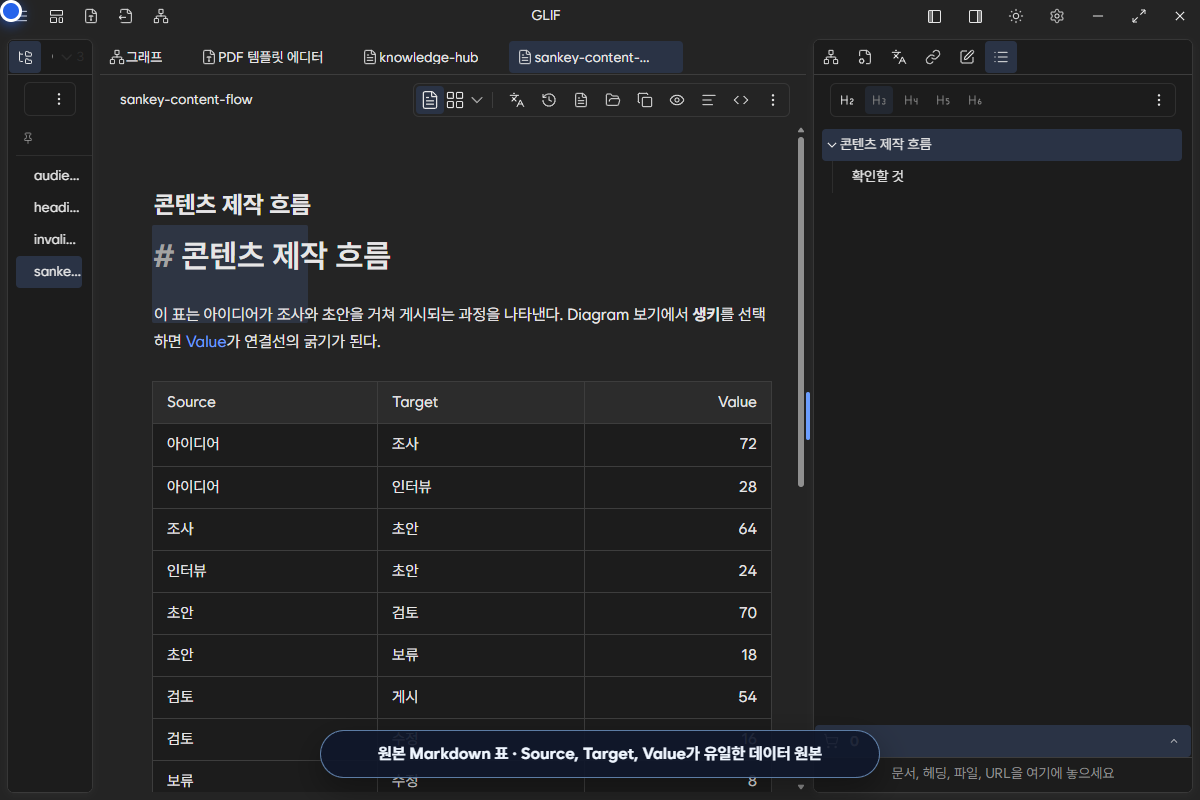Click the 인터뷰 target cell
This screenshot has height=800, width=1200.
pyautogui.click(x=481, y=486)
